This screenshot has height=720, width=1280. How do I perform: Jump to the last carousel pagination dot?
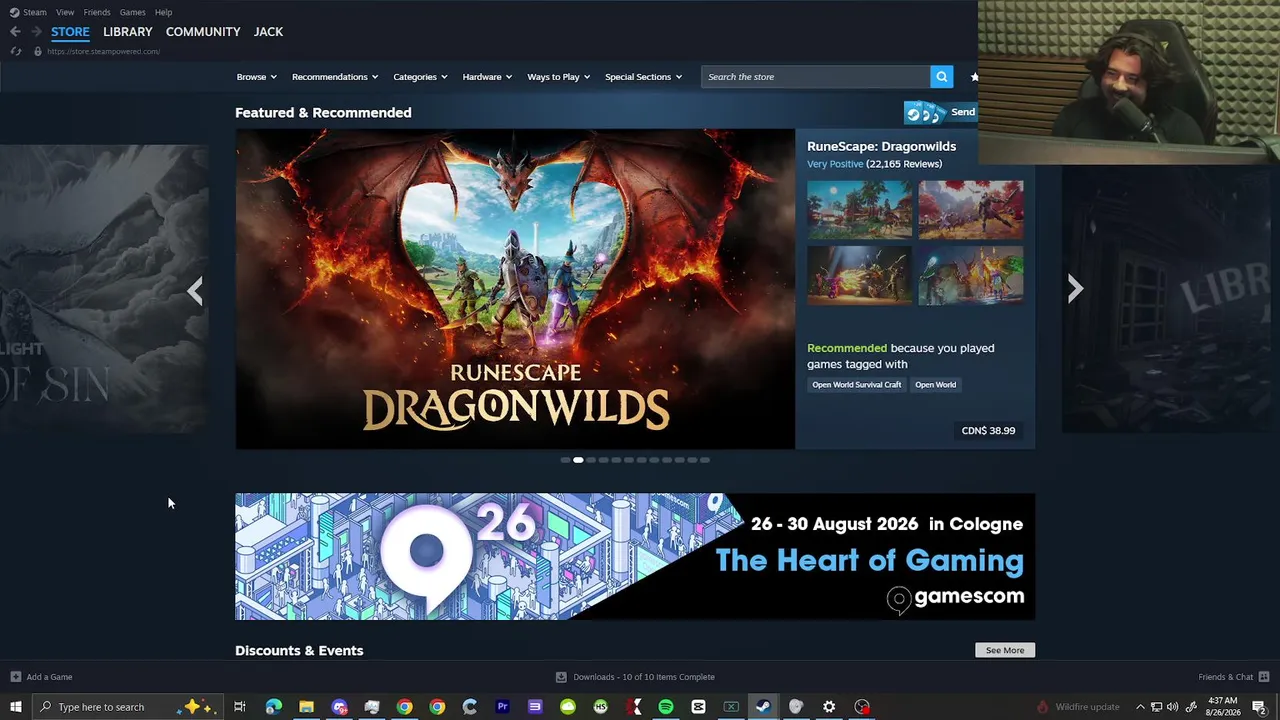(x=705, y=460)
